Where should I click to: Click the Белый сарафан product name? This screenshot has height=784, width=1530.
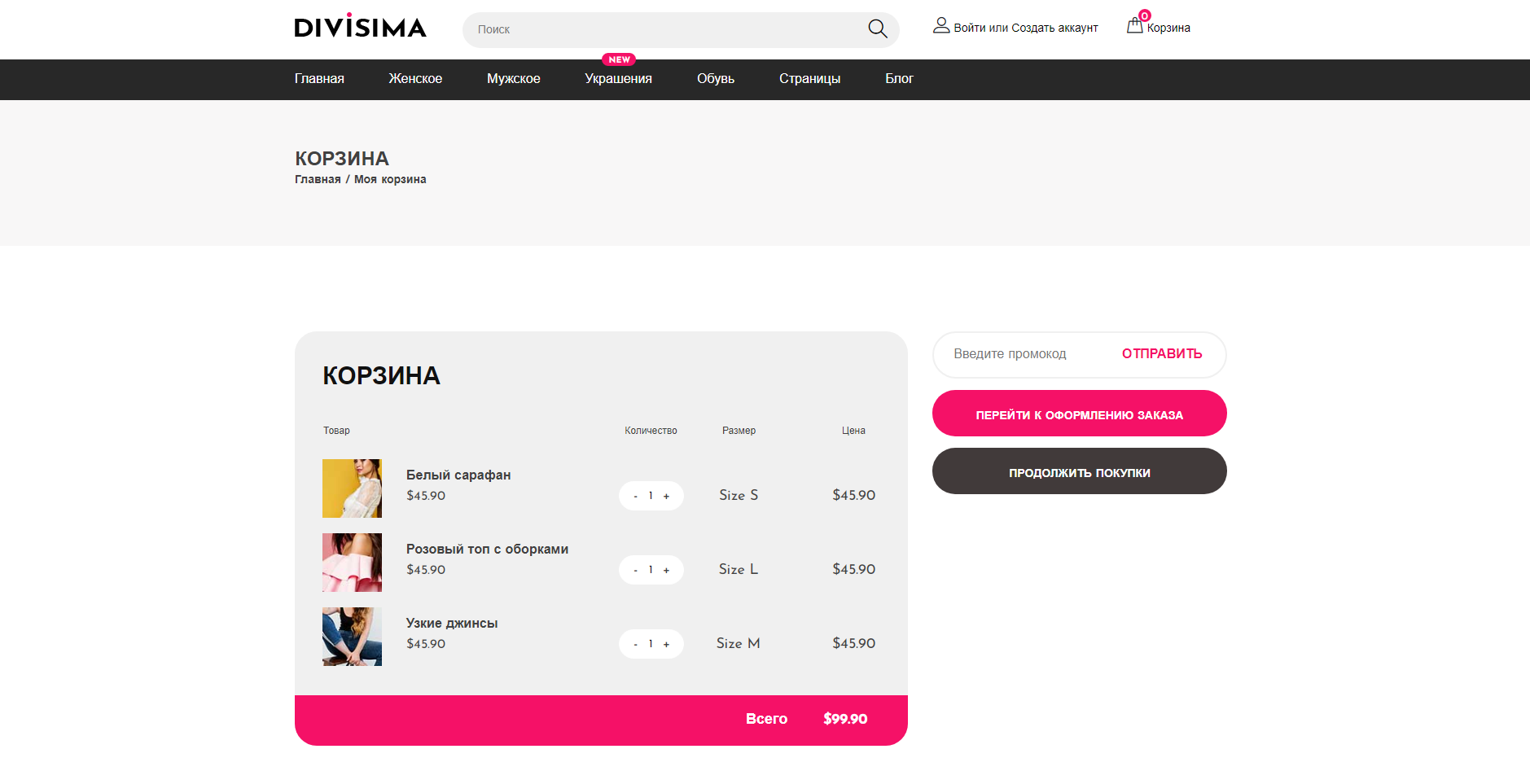pyautogui.click(x=458, y=475)
